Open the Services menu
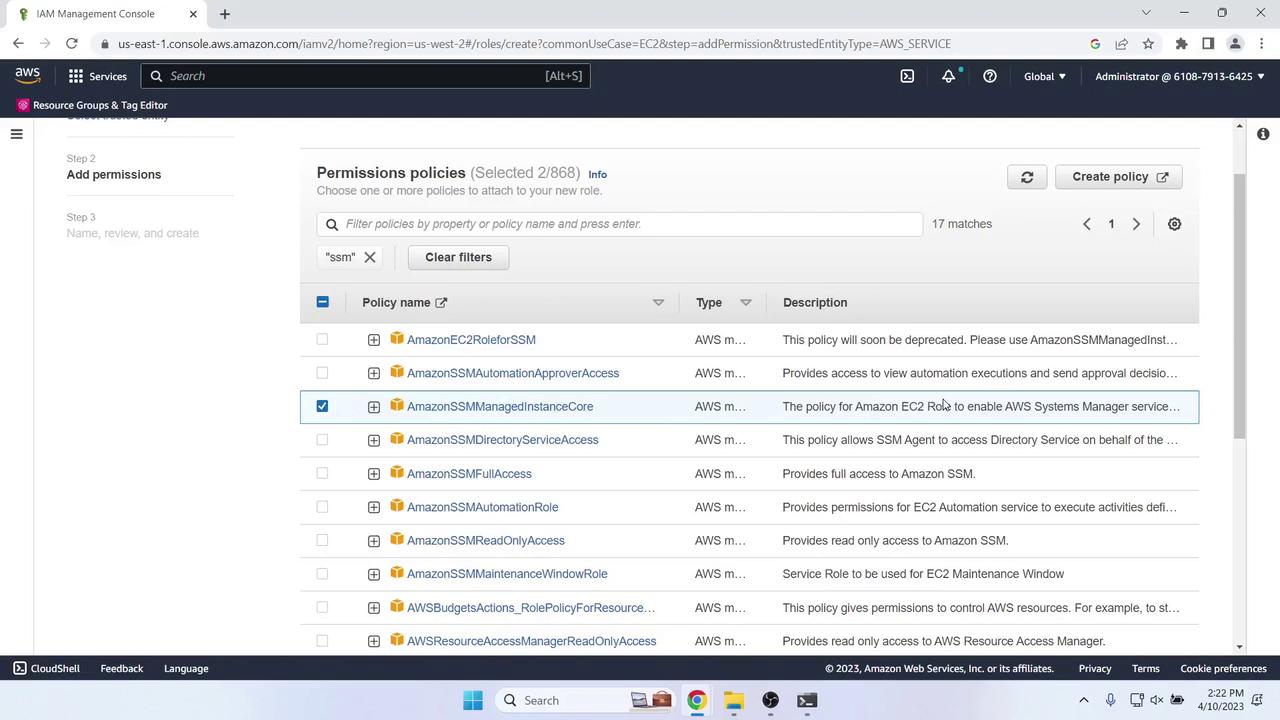This screenshot has height=720, width=1280. tap(97, 76)
